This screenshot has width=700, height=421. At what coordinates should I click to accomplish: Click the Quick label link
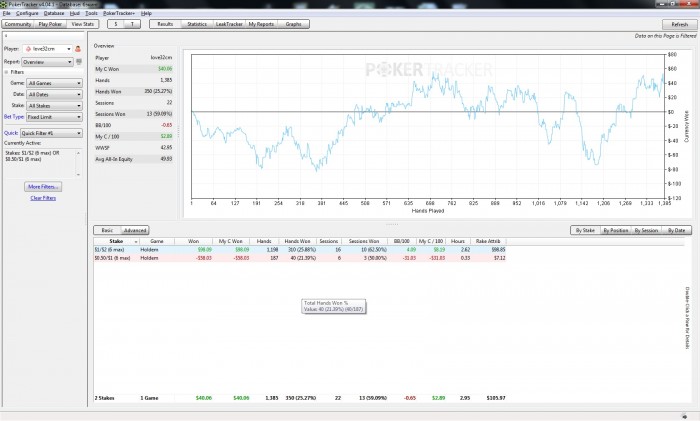(x=11, y=133)
